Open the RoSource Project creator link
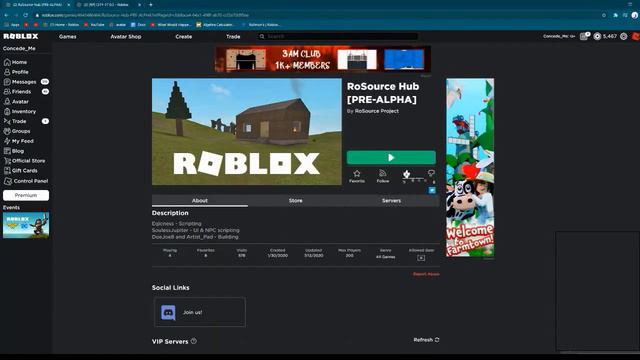Viewport: 640px width, 360px height. [x=377, y=111]
